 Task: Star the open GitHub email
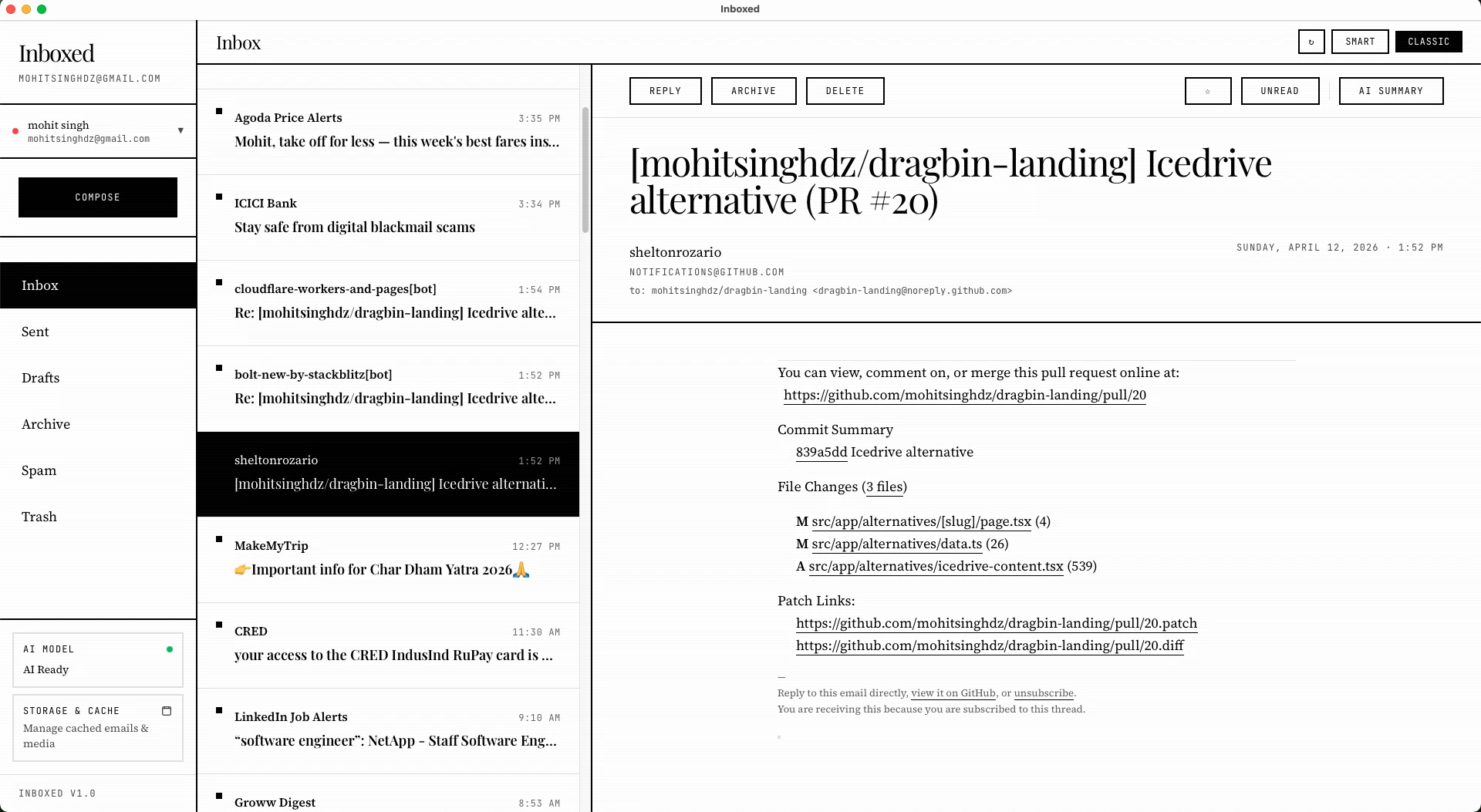click(x=1208, y=90)
